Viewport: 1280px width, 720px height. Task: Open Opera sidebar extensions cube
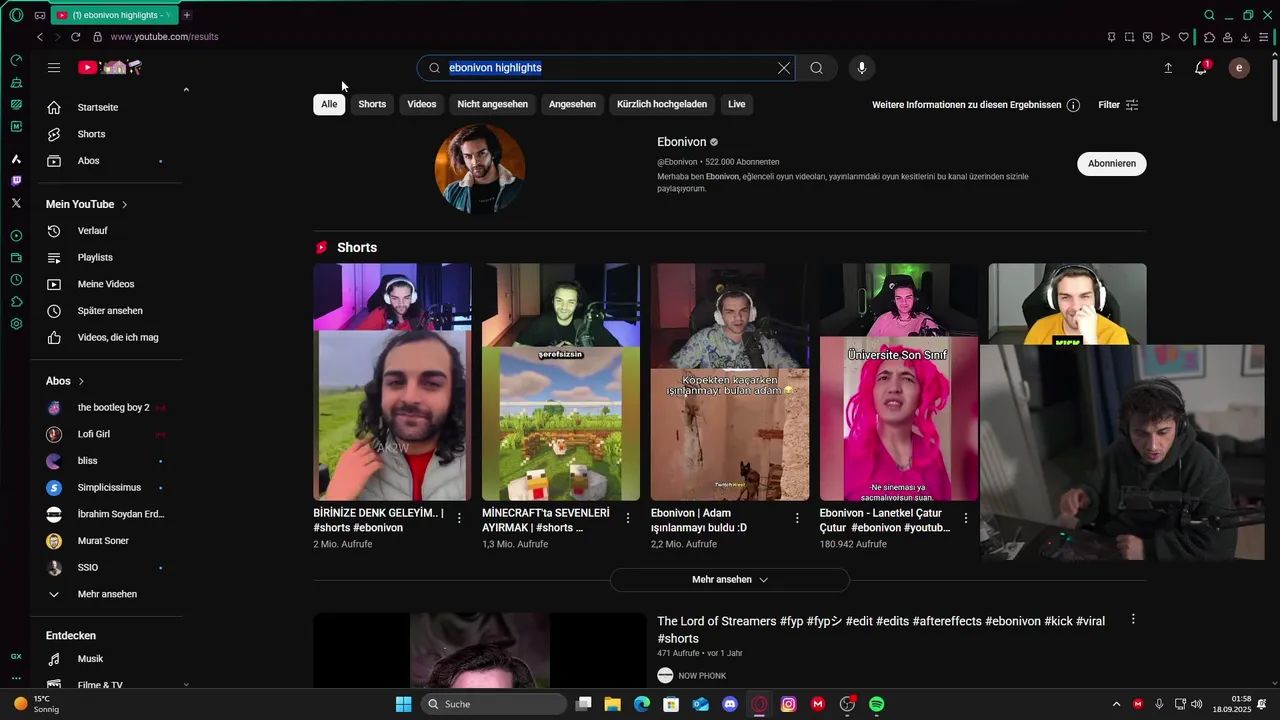(16, 302)
